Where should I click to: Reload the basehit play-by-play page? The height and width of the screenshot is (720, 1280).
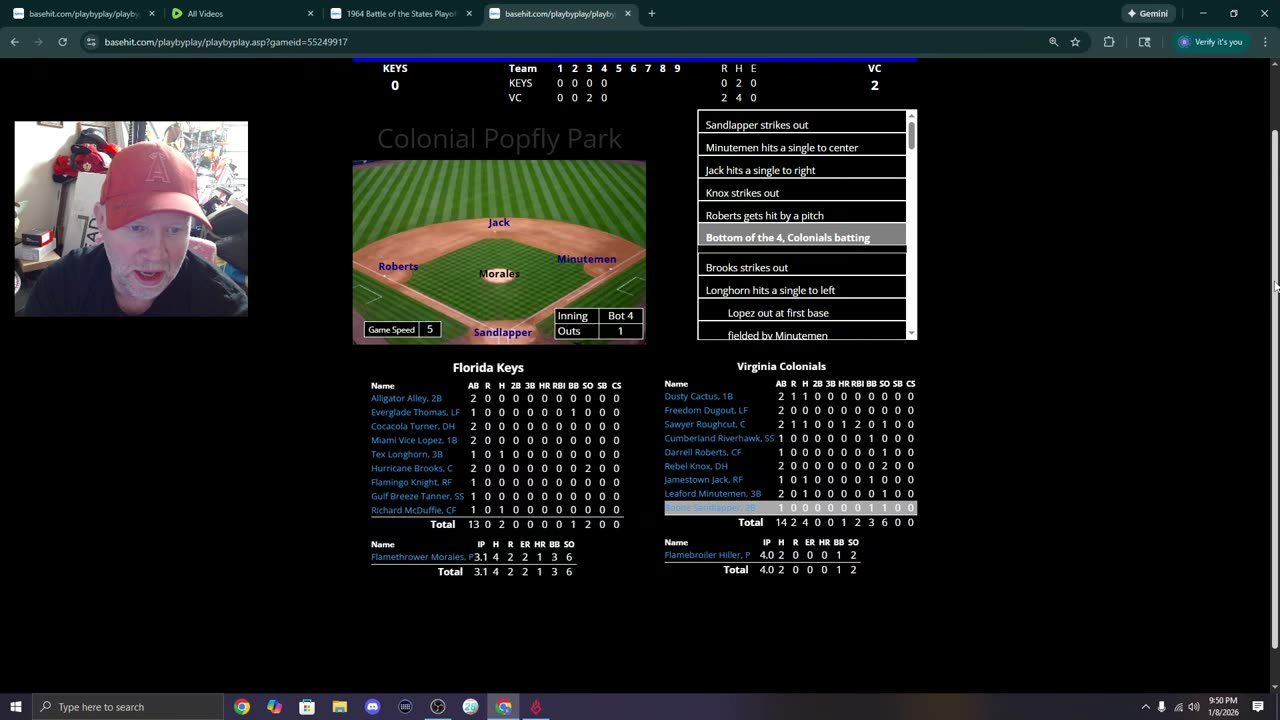(x=62, y=42)
